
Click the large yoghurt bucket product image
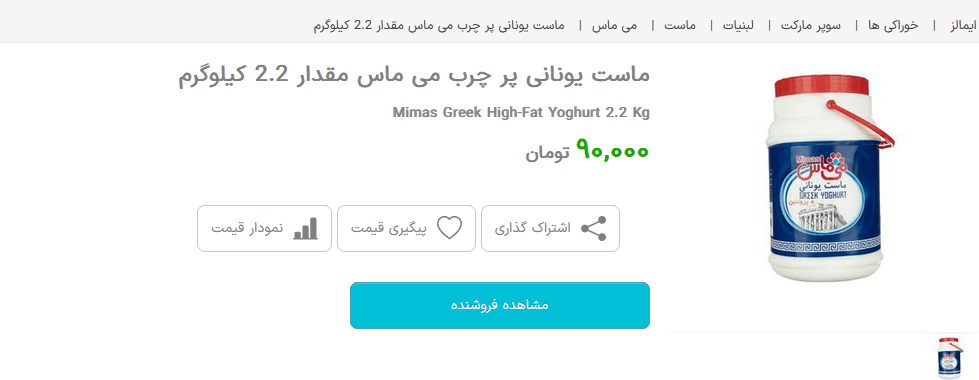[825, 178]
